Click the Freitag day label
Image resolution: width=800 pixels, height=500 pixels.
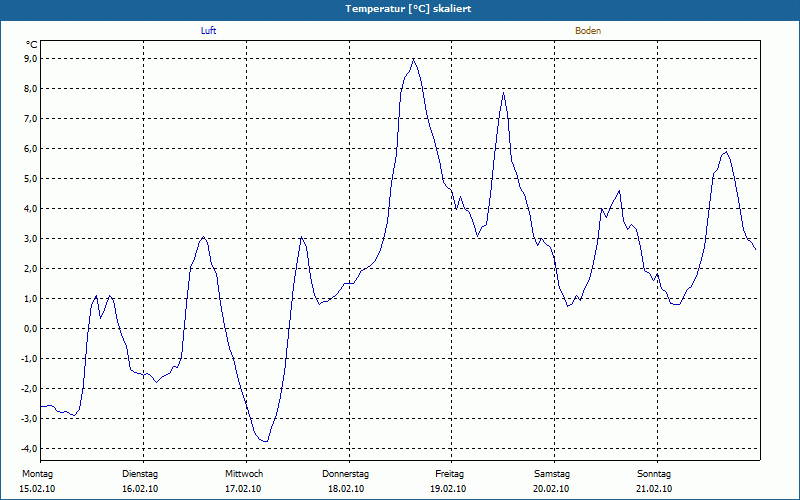pos(449,474)
